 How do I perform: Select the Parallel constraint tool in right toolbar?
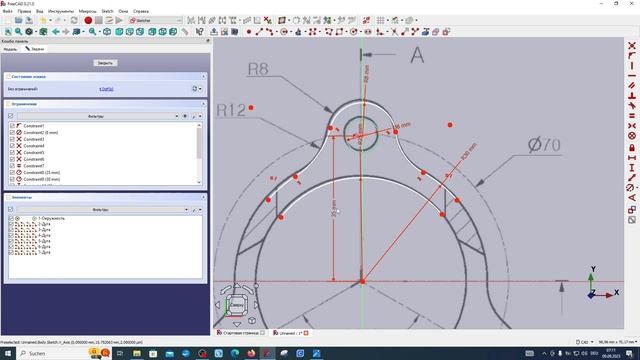(x=632, y=86)
